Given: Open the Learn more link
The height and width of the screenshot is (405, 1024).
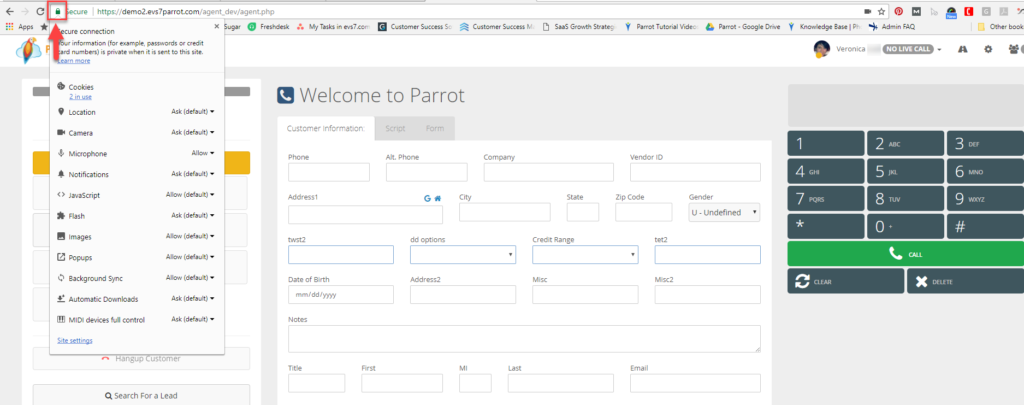Looking at the screenshot, I should [73, 61].
